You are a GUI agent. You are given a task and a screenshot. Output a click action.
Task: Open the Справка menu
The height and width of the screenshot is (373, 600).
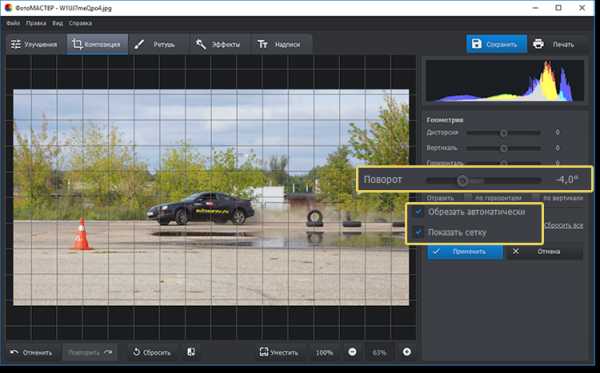[80, 23]
